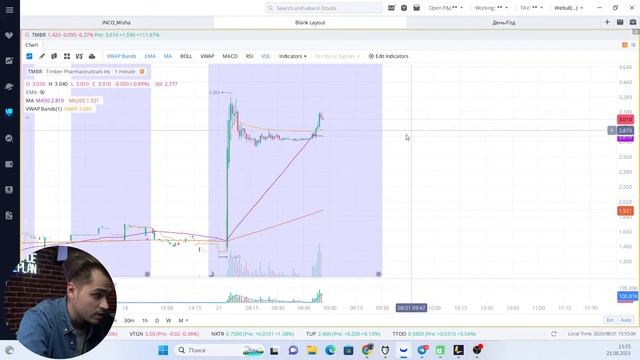Click the taskbar Поиск search box

(x=220, y=350)
